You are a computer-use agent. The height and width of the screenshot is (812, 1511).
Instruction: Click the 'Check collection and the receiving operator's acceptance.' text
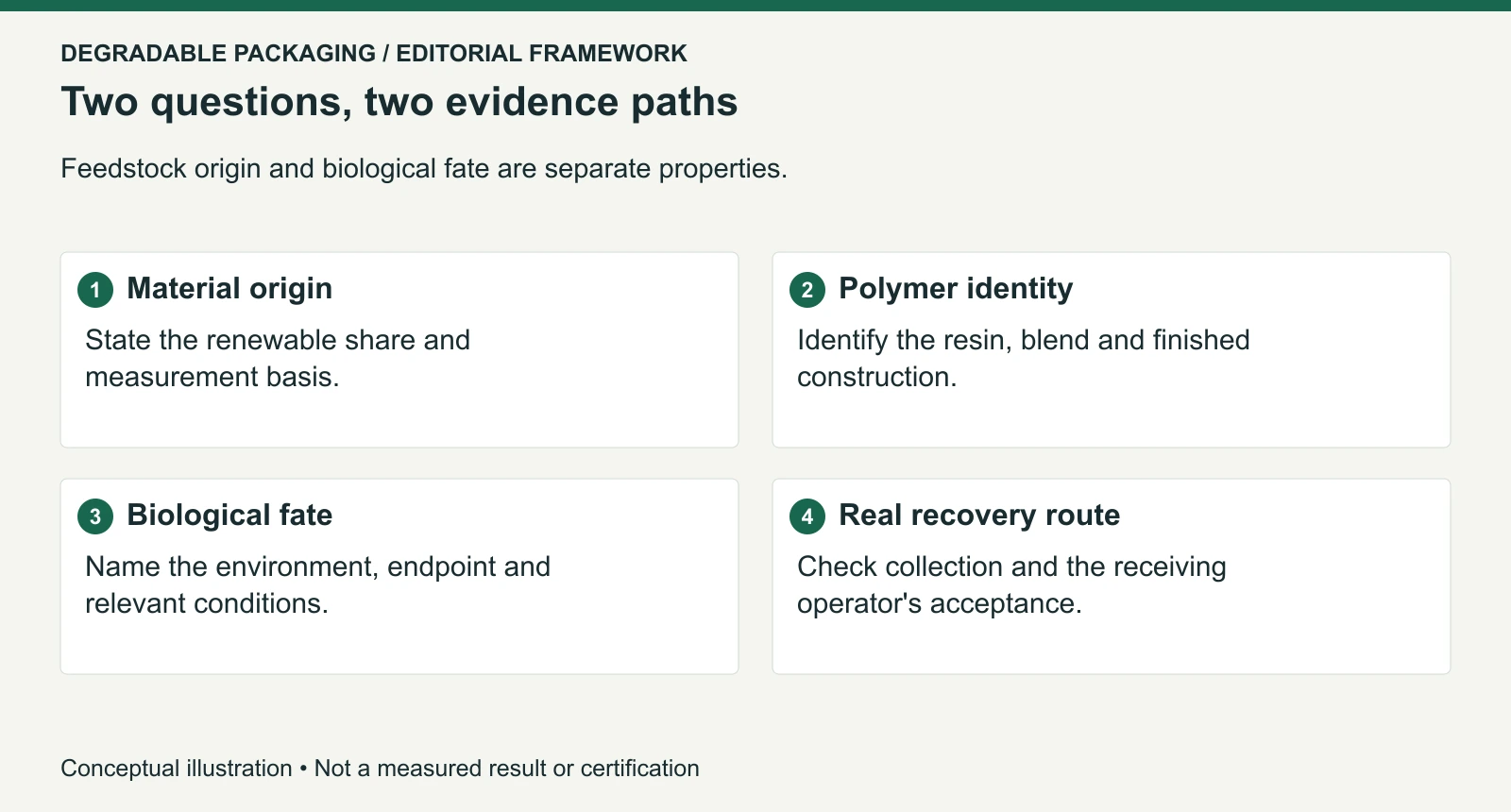[x=1011, y=584]
